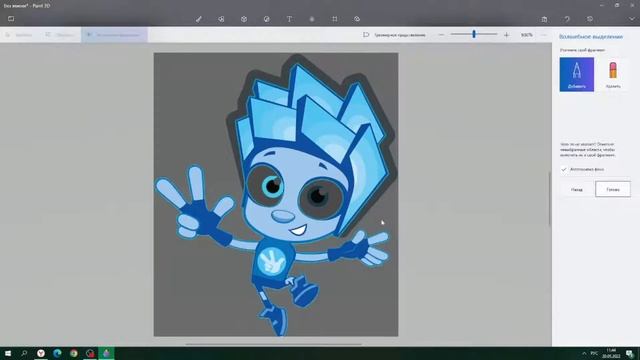The height and width of the screenshot is (360, 640).
Task: Click the Undo arrow icon
Action: [567, 19]
